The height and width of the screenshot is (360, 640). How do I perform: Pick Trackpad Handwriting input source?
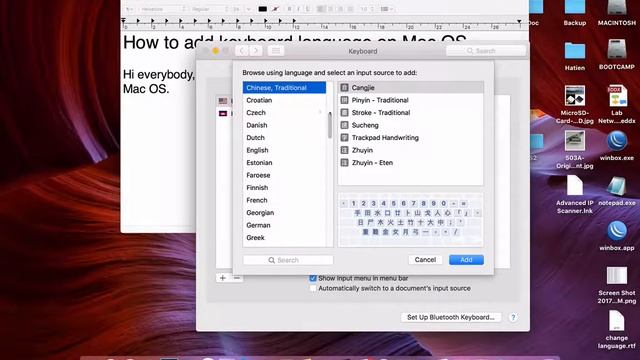411,138
